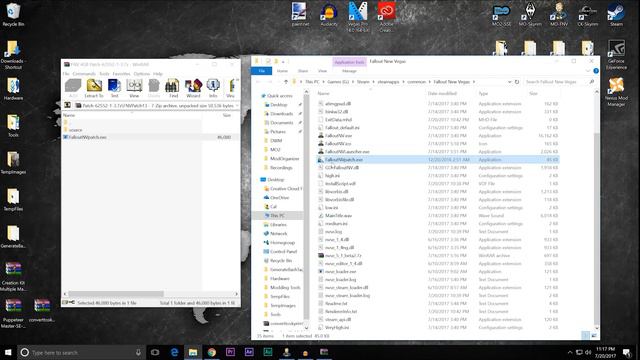Switch to the View ribbon tab
The image size is (640, 360).
(x=322, y=71)
